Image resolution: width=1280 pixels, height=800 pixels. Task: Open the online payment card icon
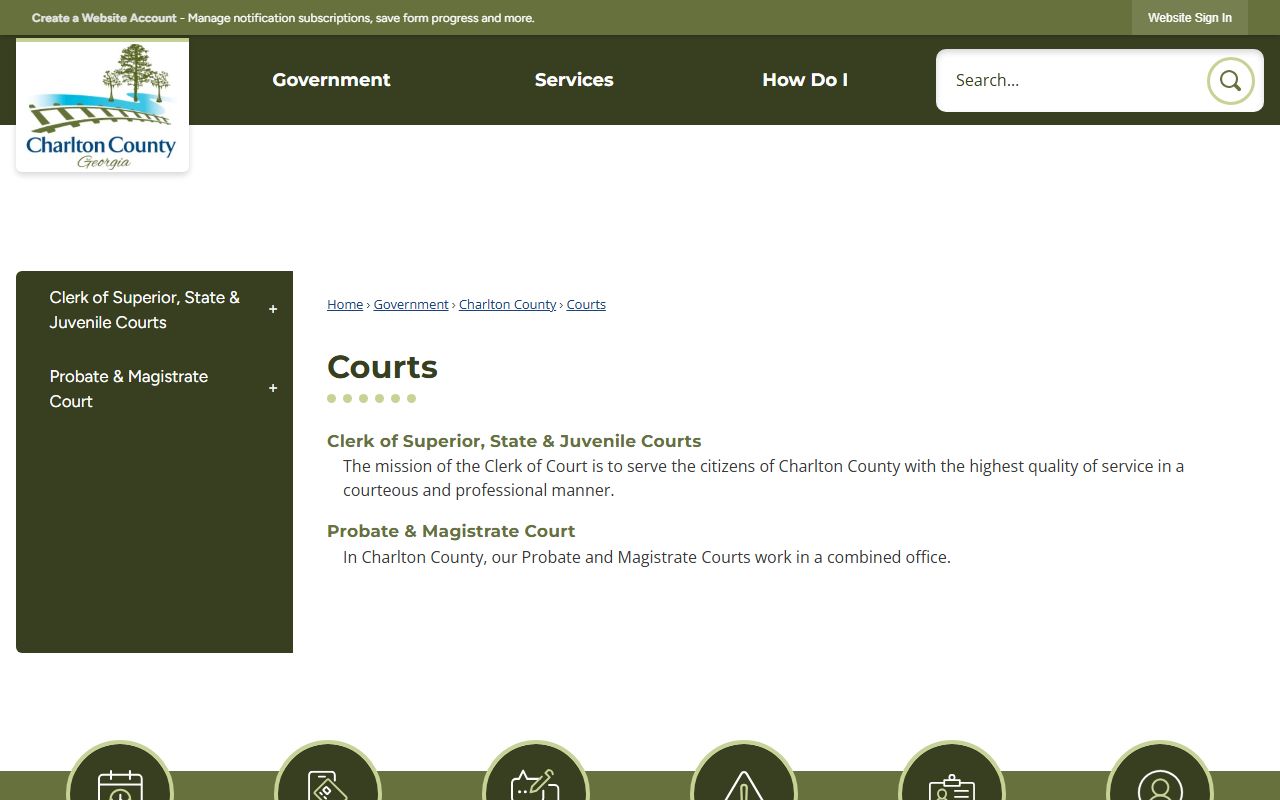328,771
